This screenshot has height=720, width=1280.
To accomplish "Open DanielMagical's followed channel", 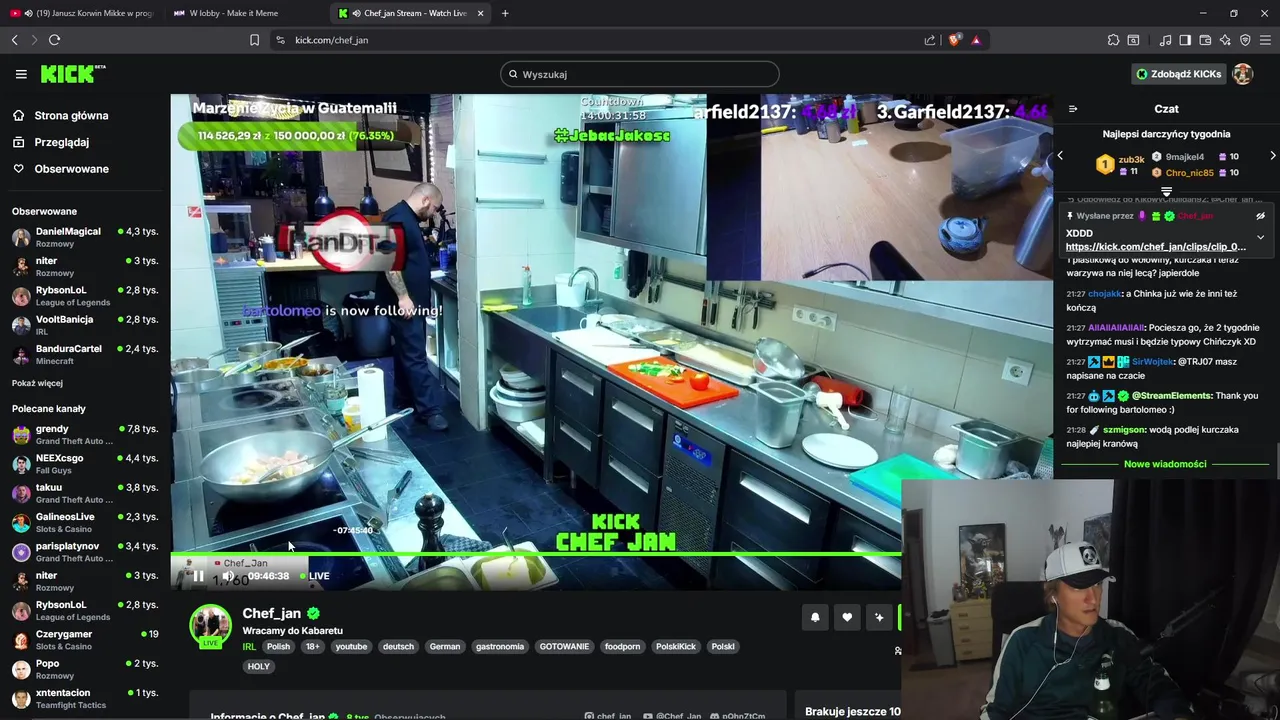I will [85, 237].
